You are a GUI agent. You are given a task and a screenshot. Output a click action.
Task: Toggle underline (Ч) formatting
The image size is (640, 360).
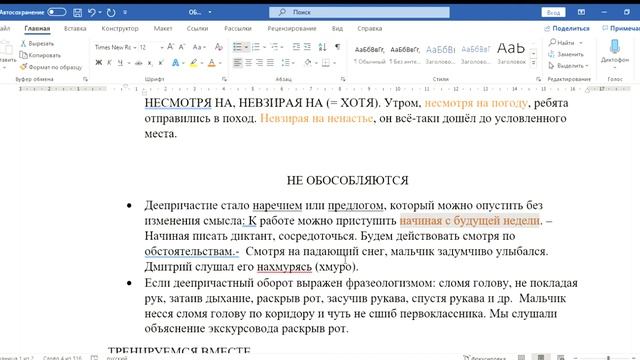point(120,63)
